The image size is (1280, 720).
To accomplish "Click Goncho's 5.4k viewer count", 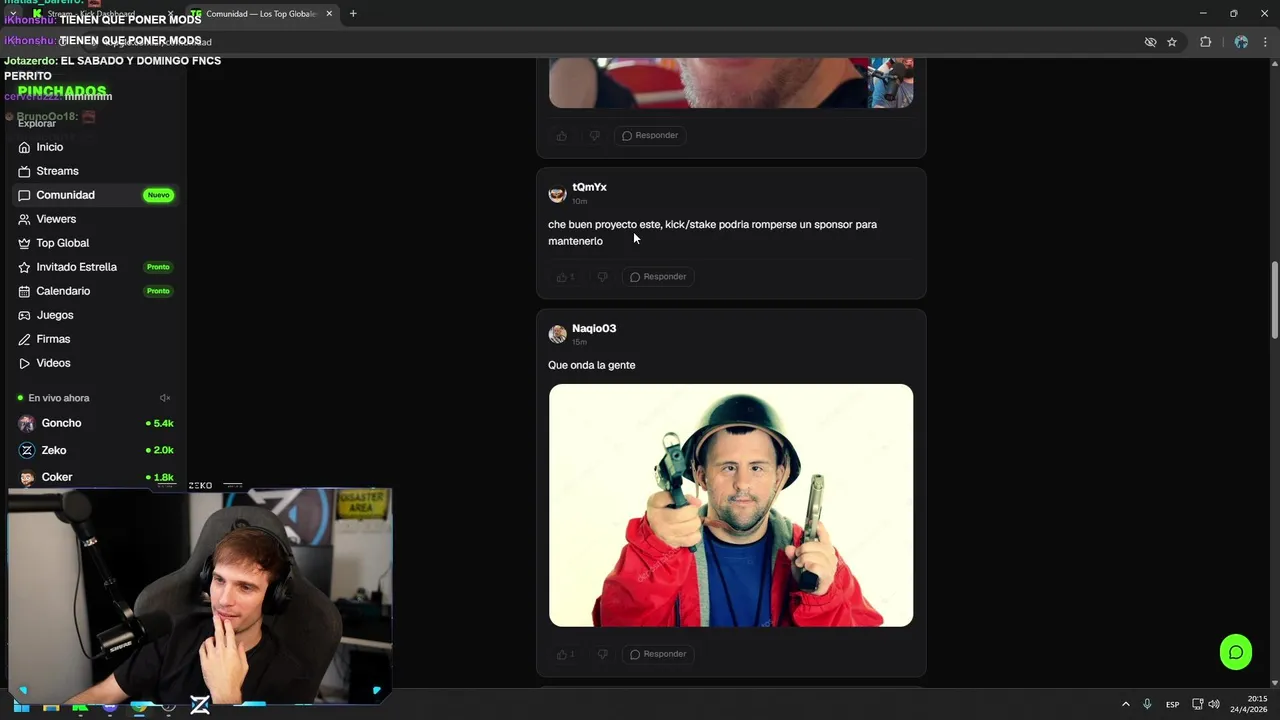I will point(160,423).
